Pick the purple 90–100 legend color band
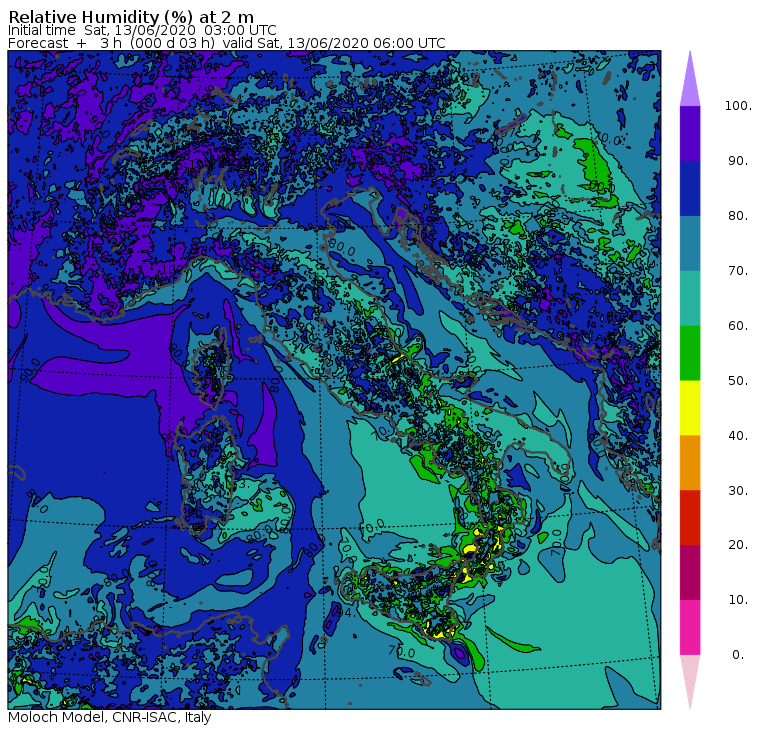This screenshot has width=760, height=731. pos(690,133)
